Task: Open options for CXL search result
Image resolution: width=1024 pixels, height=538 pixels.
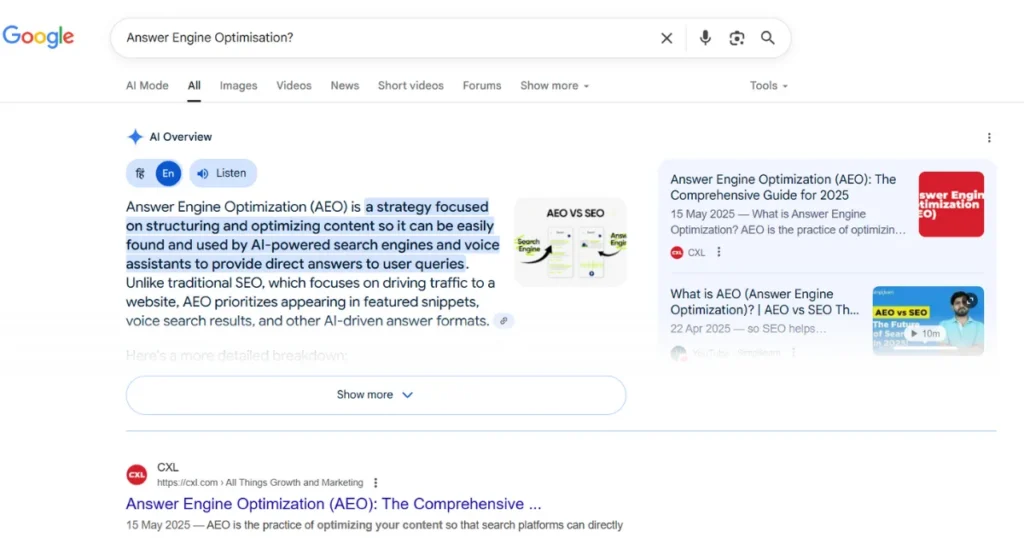Action: click(376, 483)
